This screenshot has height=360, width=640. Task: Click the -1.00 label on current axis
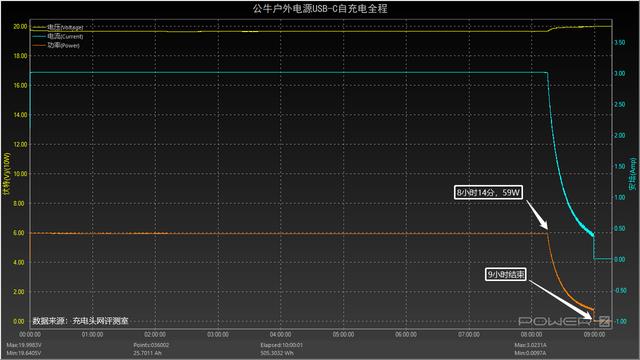[x=620, y=322]
